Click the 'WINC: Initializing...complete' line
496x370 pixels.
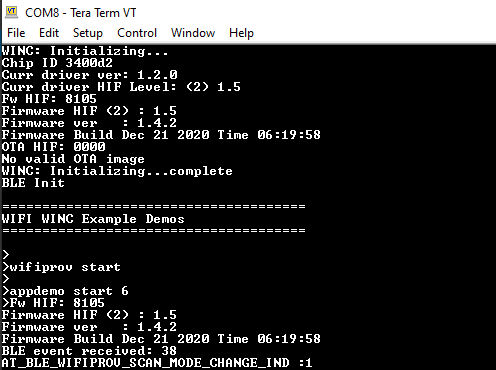coord(117,171)
